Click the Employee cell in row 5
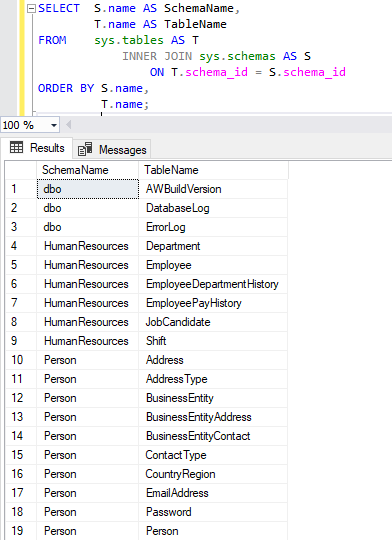 (x=213, y=265)
